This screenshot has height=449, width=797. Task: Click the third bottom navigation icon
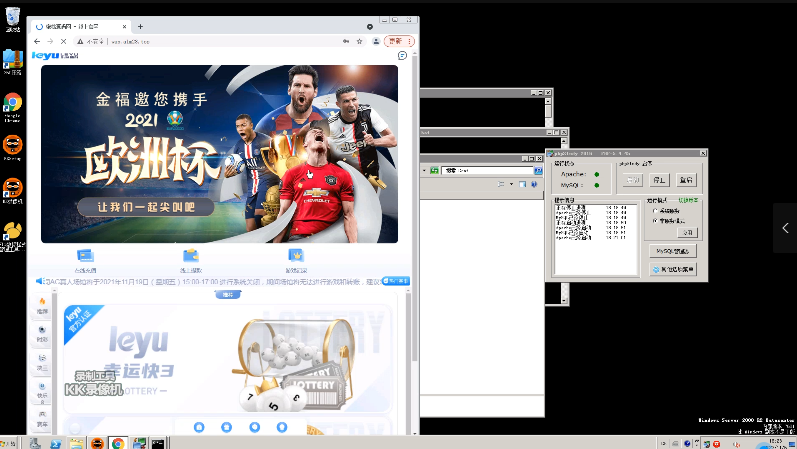[255, 427]
